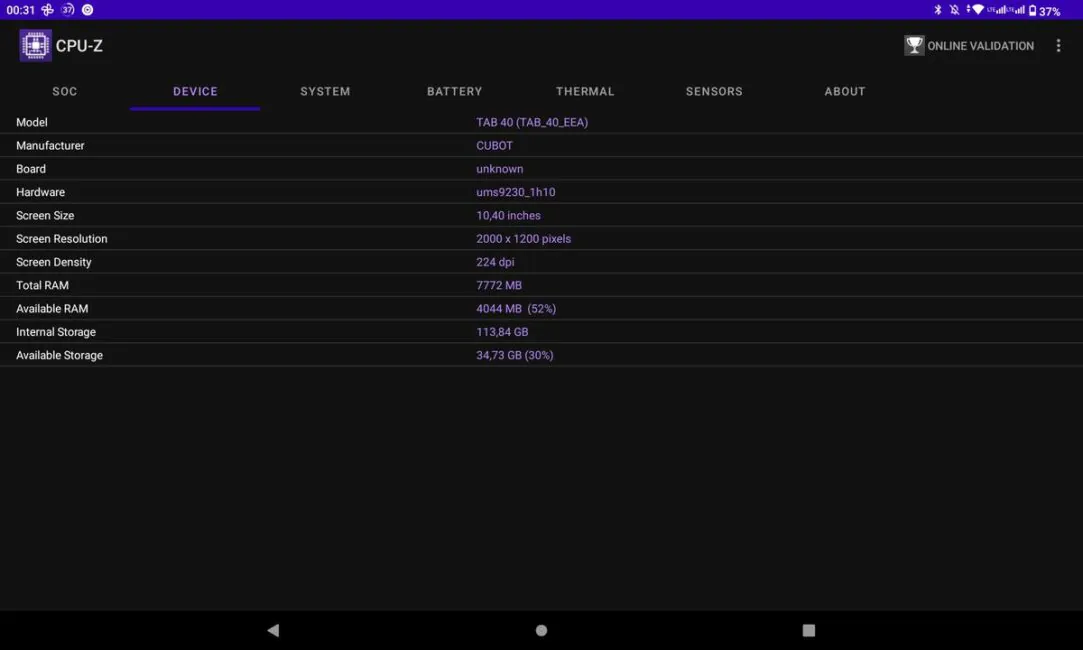Image resolution: width=1083 pixels, height=650 pixels.
Task: Click available storage value 34,73 GB (30%)
Action: (515, 355)
